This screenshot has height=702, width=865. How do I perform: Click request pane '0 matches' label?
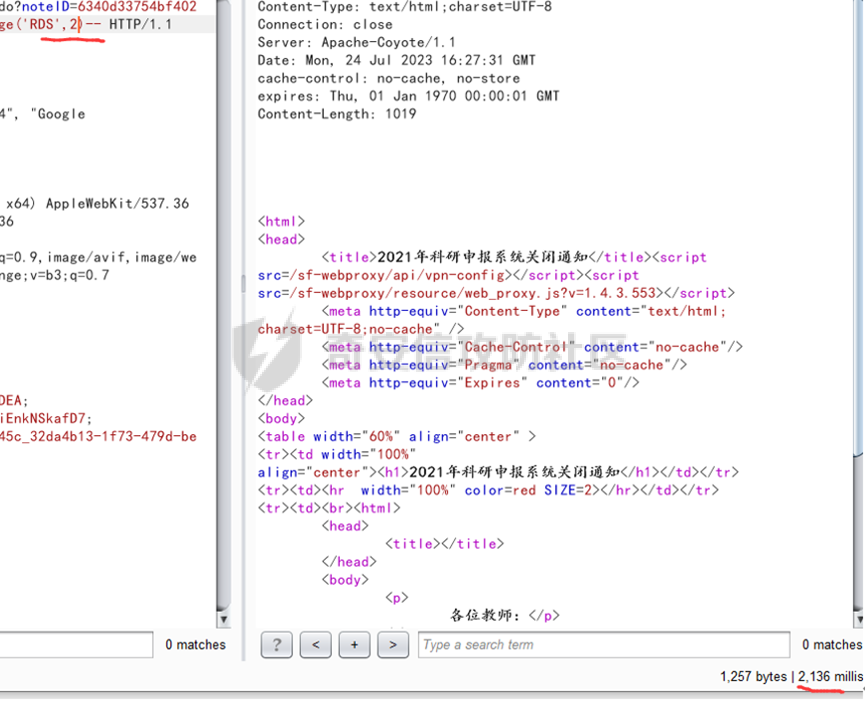[x=195, y=645]
